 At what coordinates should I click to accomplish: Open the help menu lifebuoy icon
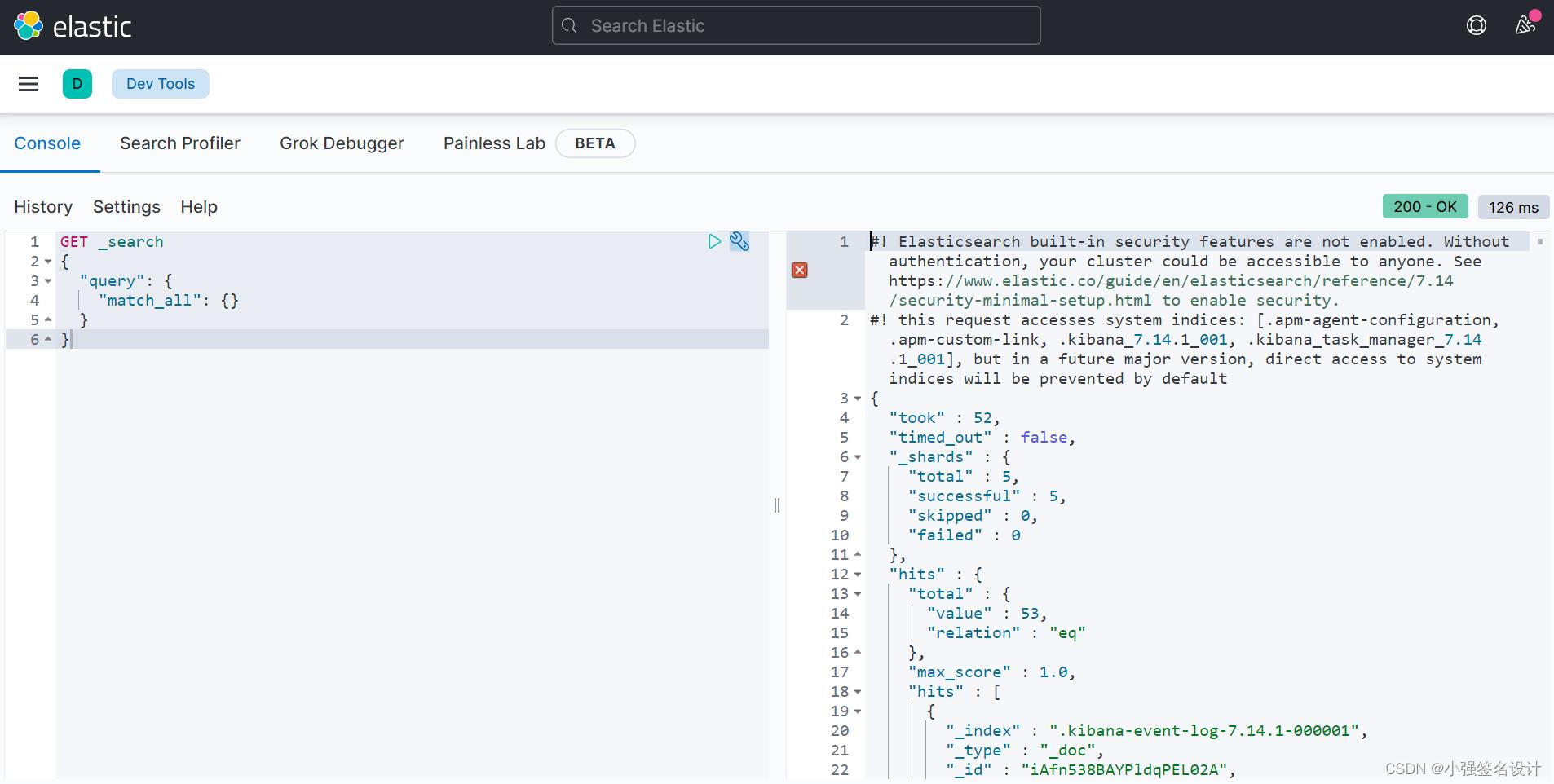(1476, 26)
